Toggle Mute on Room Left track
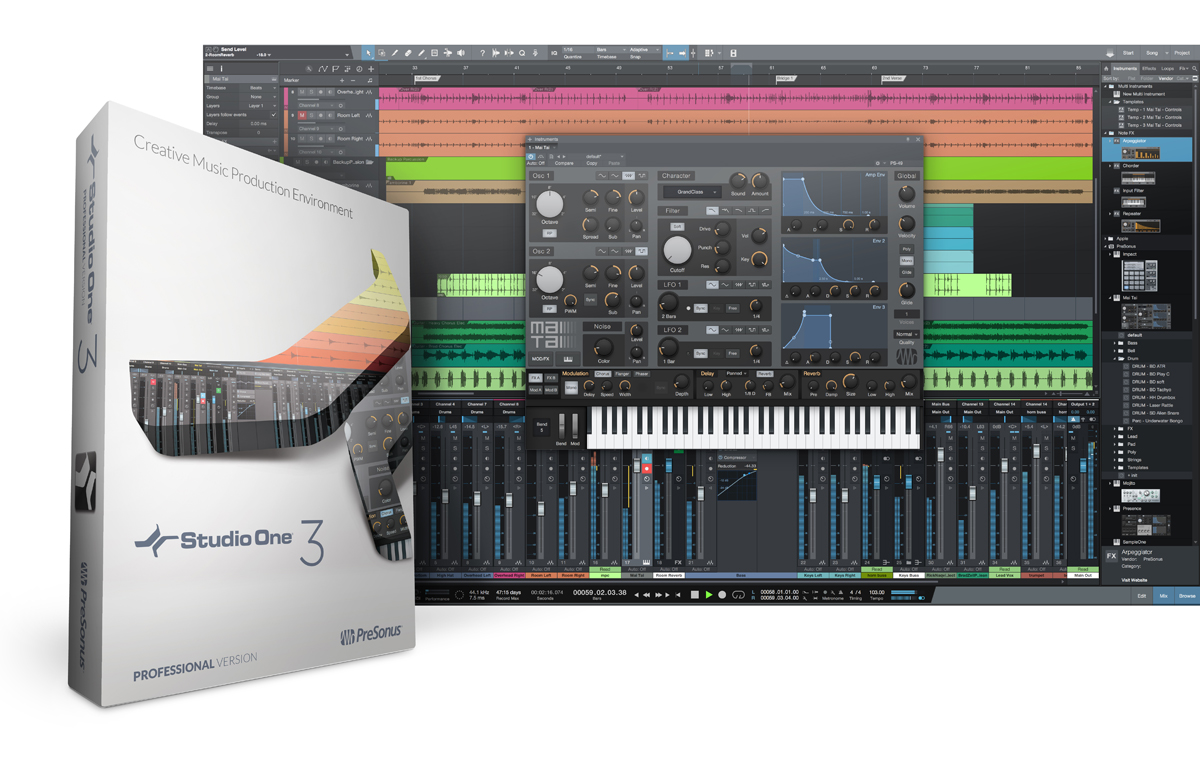 point(302,115)
